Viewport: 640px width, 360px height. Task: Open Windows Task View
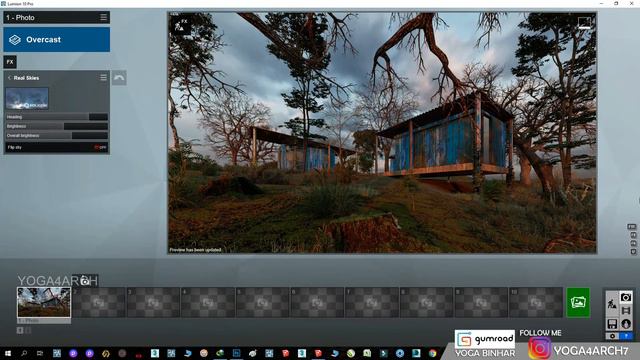[40, 353]
